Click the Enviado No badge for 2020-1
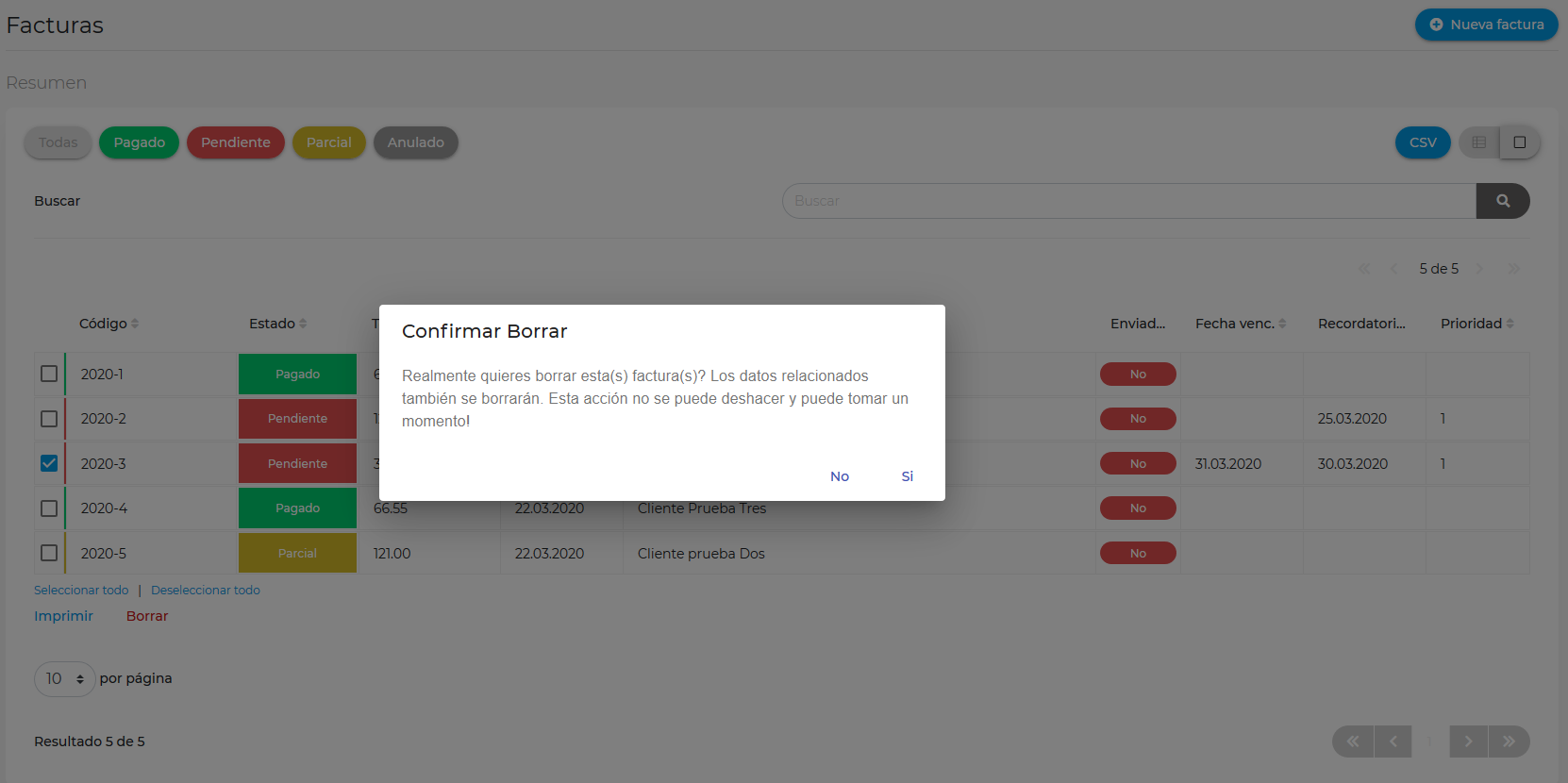 [1138, 374]
